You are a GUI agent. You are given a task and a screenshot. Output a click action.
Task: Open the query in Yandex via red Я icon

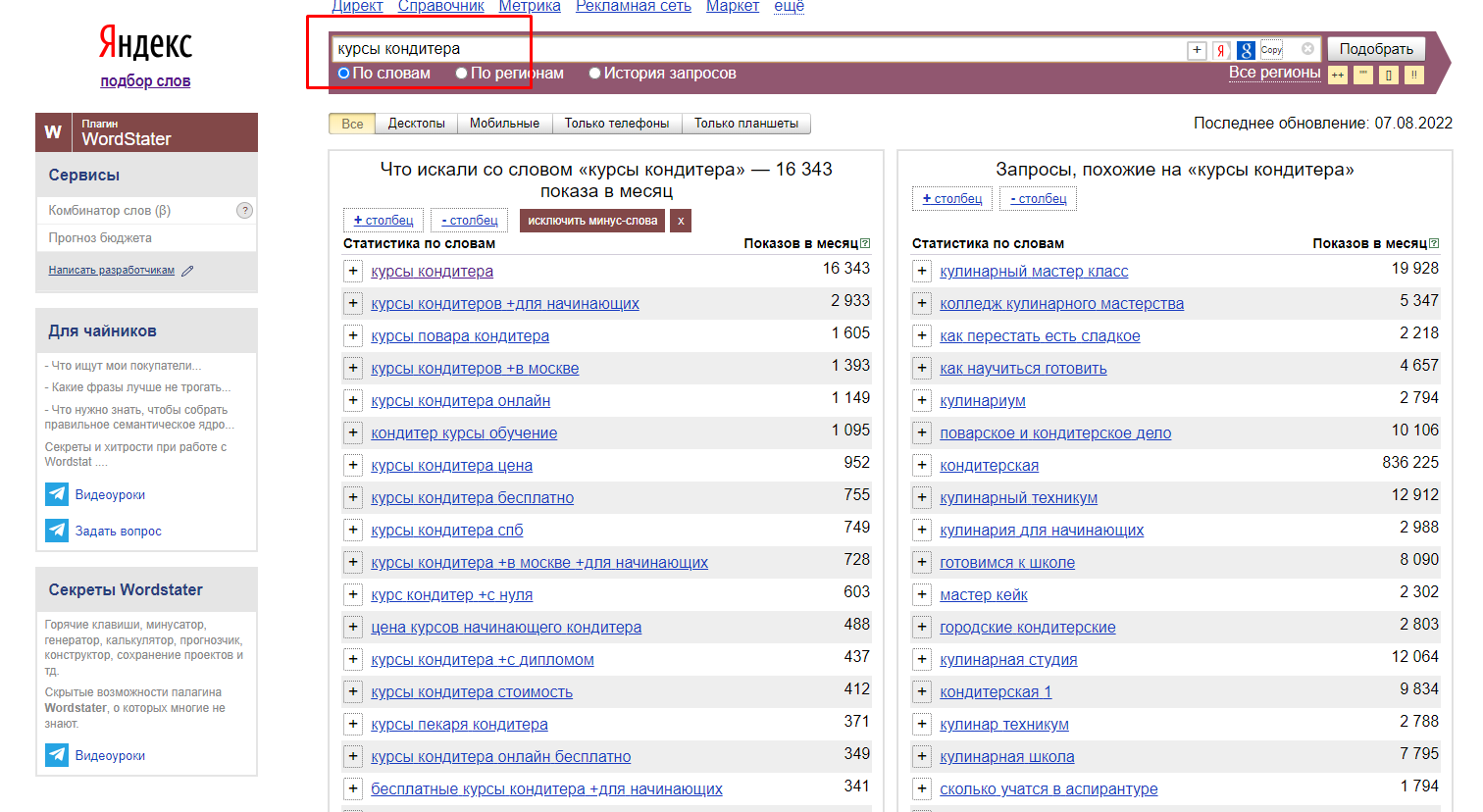(1221, 50)
